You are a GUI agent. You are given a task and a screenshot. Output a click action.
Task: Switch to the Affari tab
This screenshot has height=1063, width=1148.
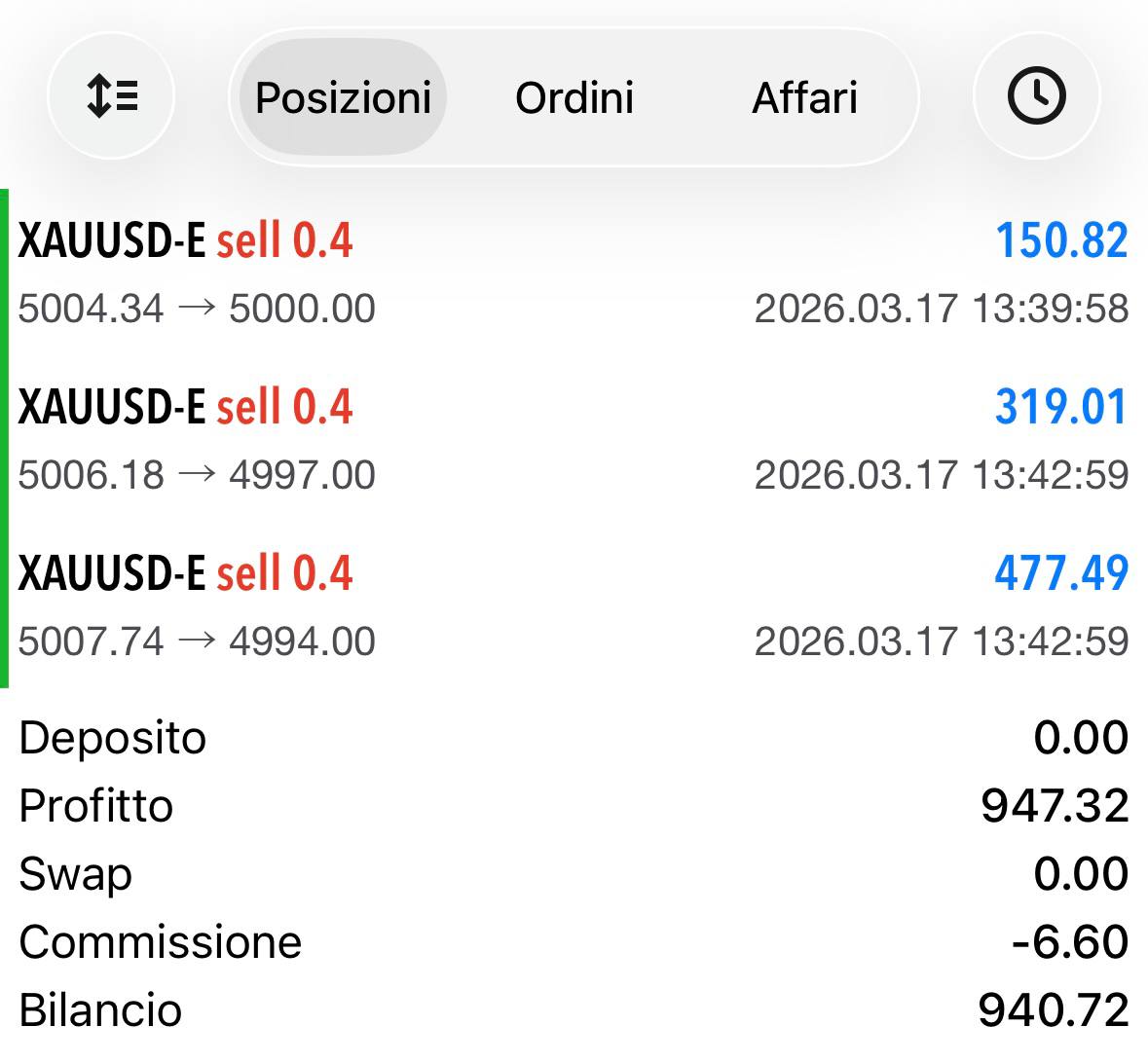click(x=804, y=97)
